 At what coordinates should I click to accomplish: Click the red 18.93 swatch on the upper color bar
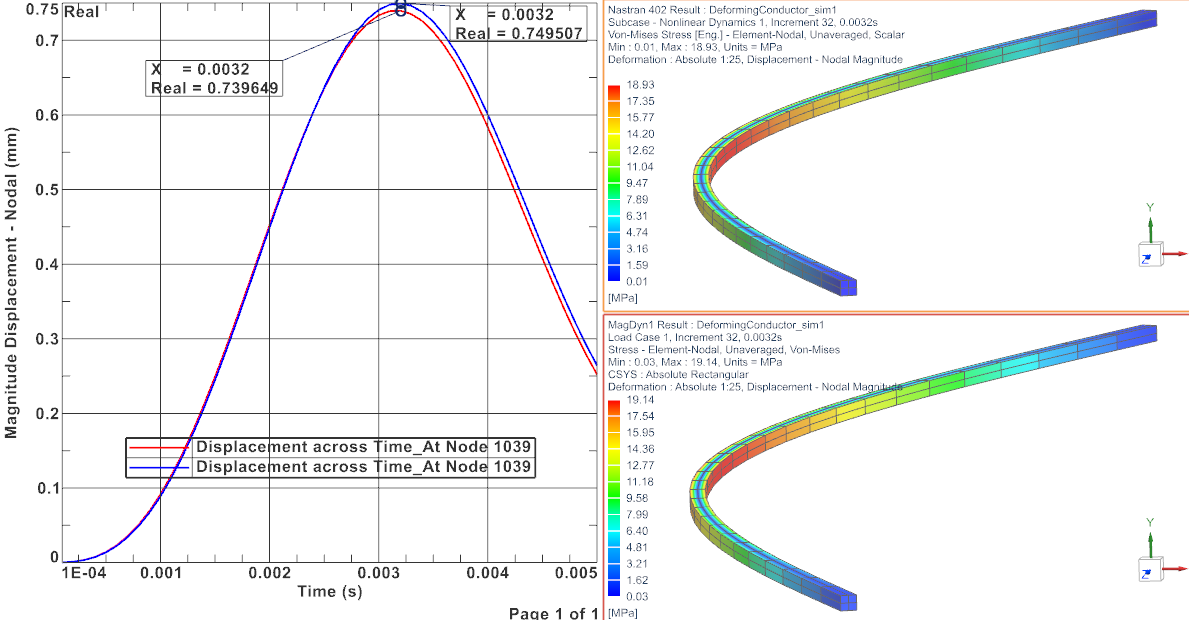click(x=614, y=89)
